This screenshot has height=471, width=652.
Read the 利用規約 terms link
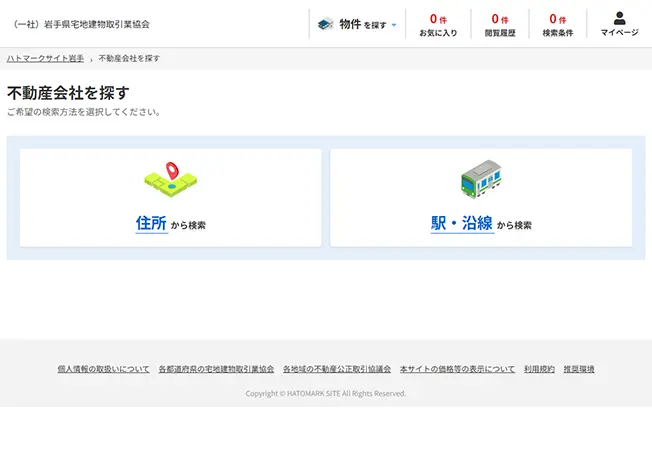click(539, 369)
